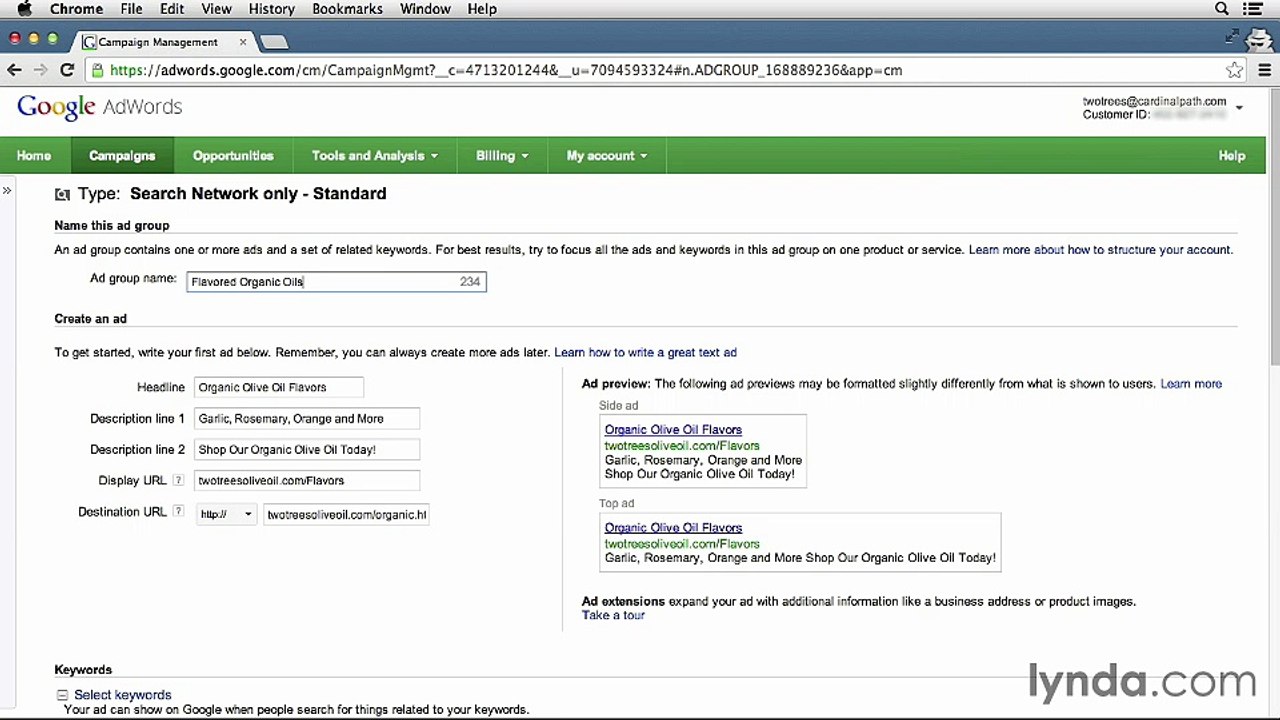Open the http:// protocol dropdown
Viewport: 1280px width, 720px height.
tap(226, 514)
